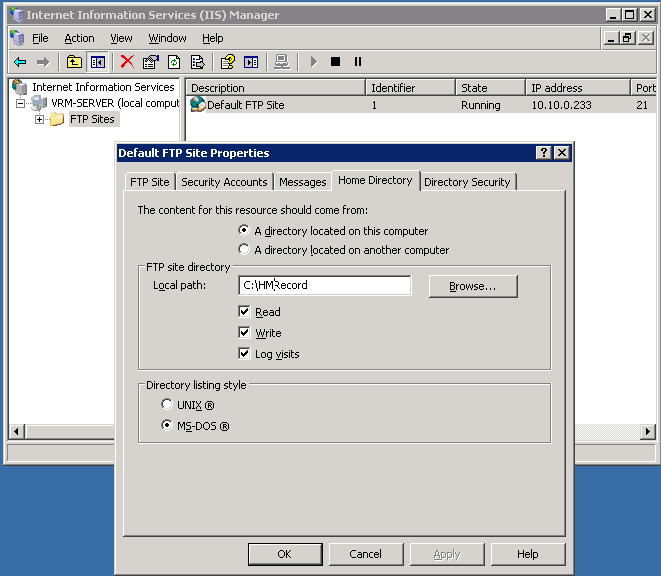Click the Pause item toolbar icon
Screen dimensions: 661x576
pyautogui.click(x=358, y=62)
